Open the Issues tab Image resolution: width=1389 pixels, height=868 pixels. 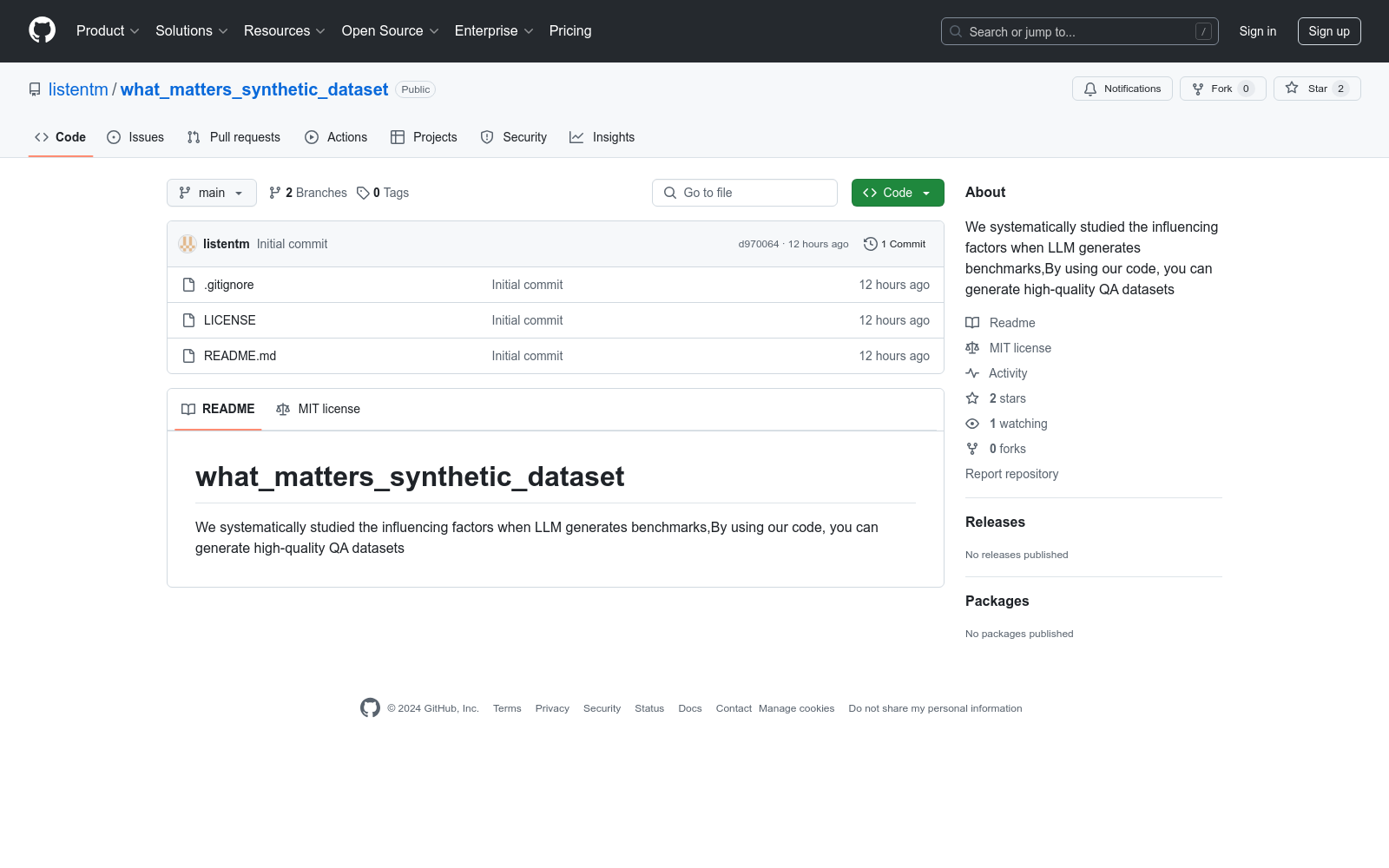pos(135,137)
